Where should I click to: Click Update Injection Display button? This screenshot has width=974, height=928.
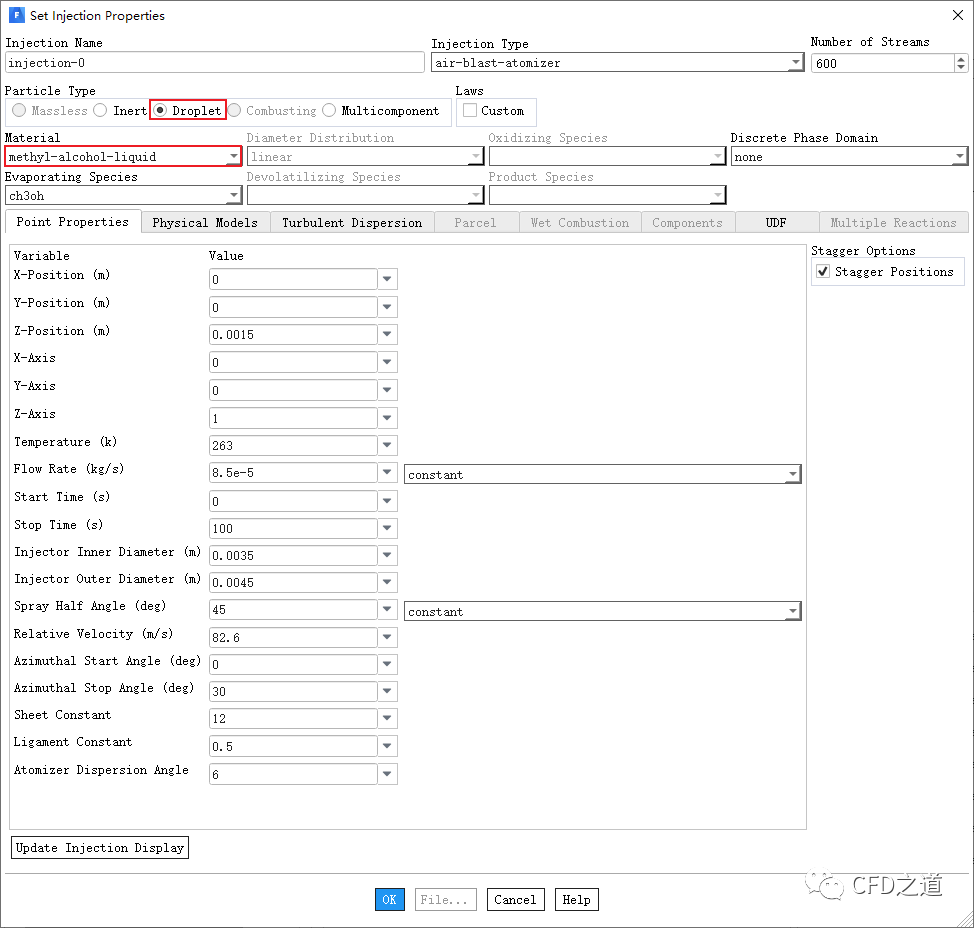click(100, 848)
